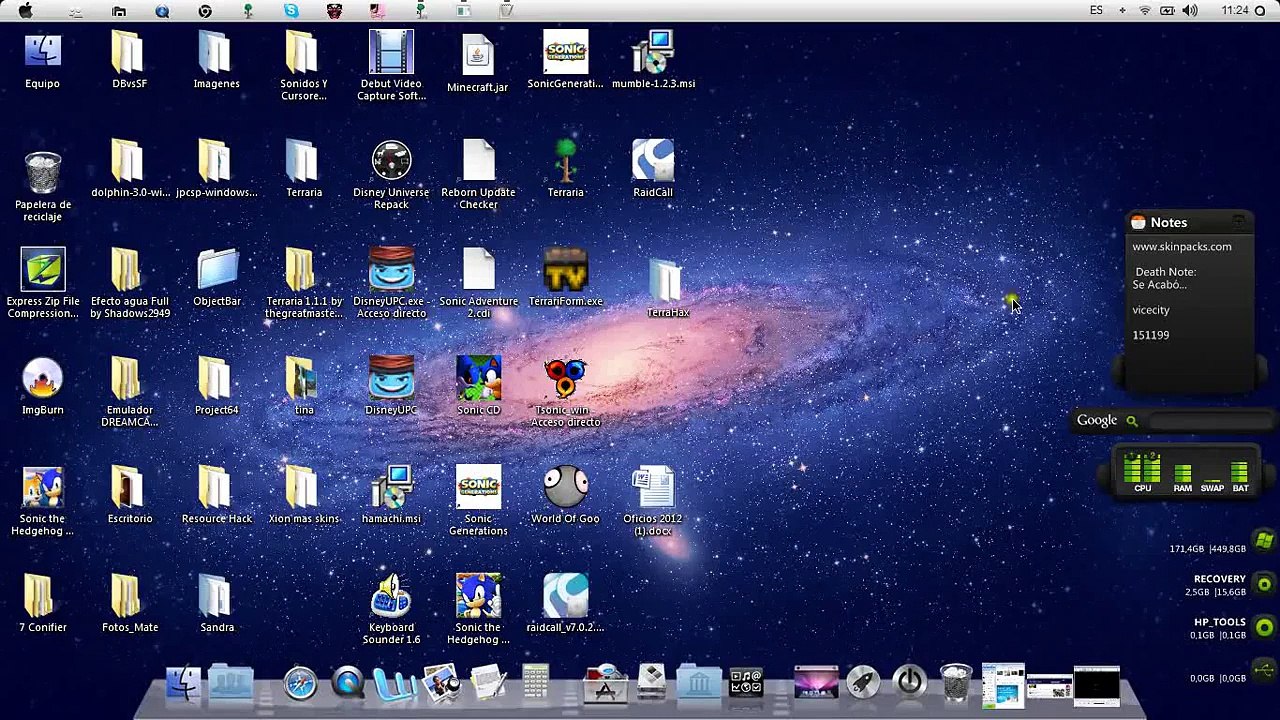Open the volume control in the menu bar
Screen dimensions: 1280x720
(x=1190, y=10)
